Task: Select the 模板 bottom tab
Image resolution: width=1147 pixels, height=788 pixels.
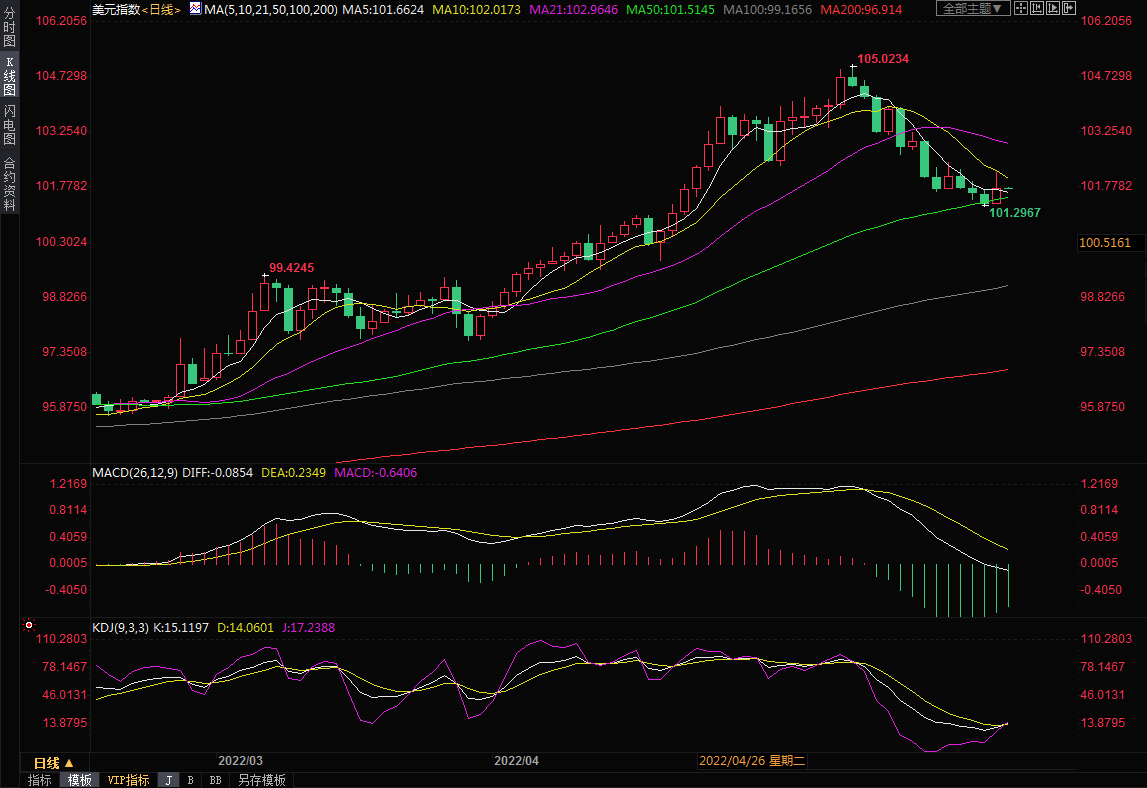Action: (79, 780)
